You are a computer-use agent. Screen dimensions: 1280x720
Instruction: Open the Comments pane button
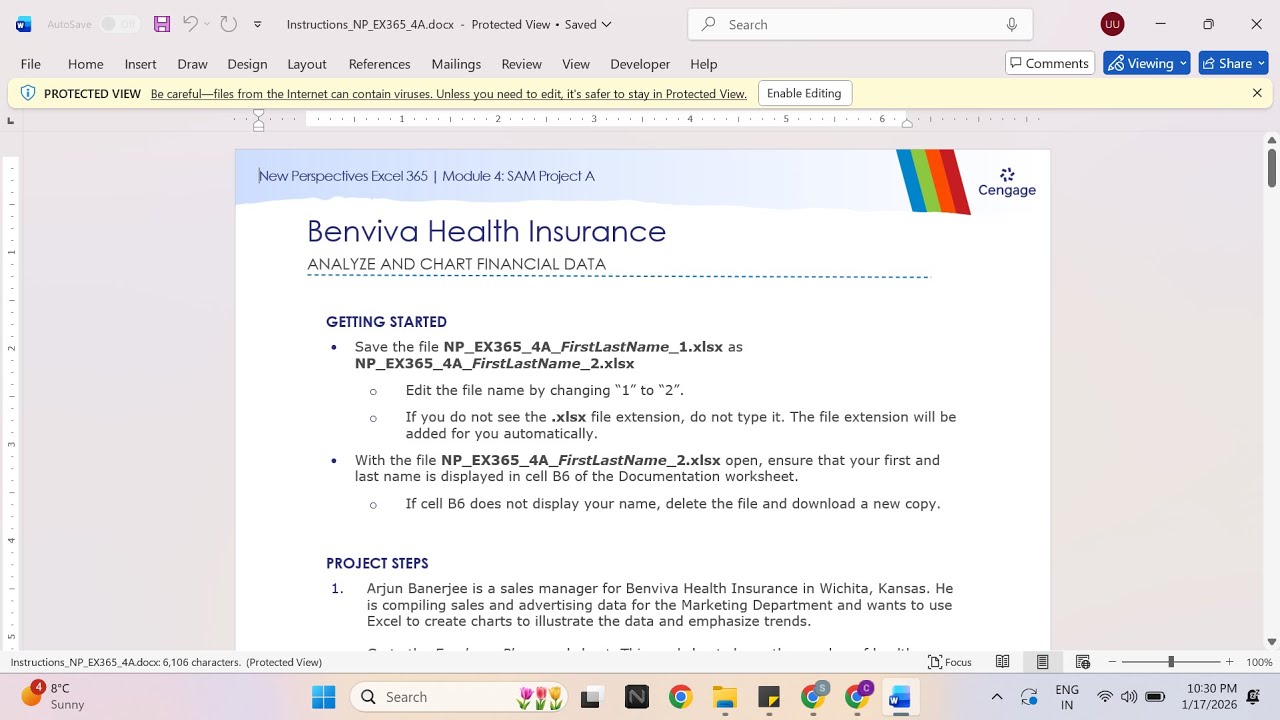1050,63
